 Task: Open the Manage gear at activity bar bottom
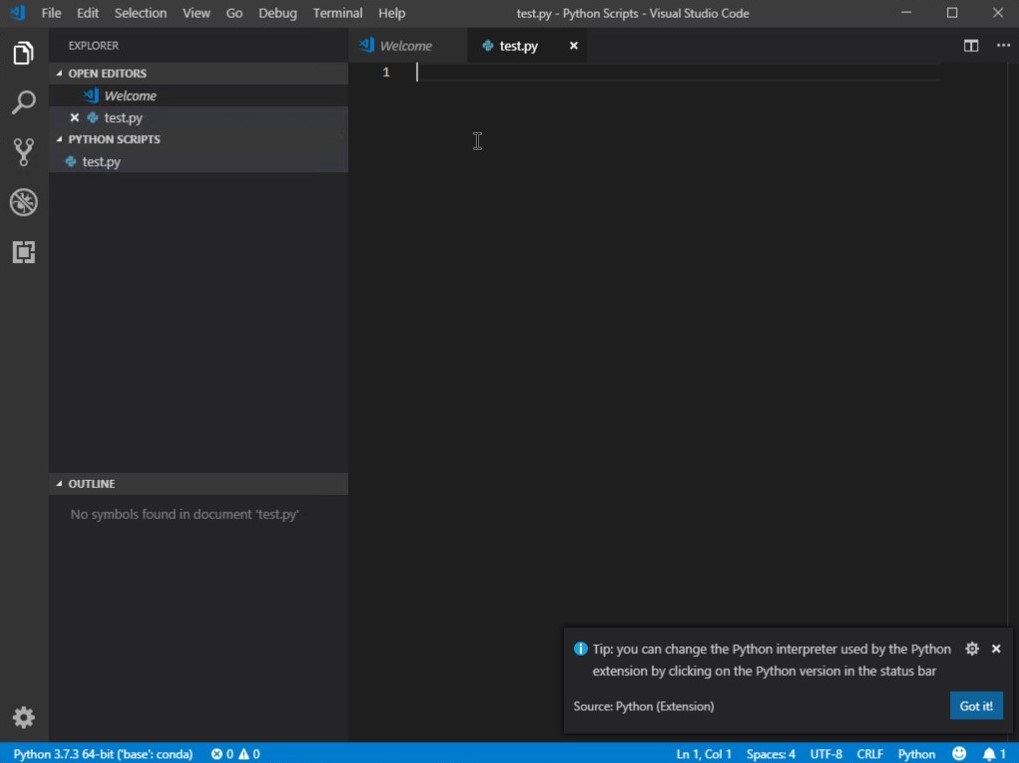23,718
